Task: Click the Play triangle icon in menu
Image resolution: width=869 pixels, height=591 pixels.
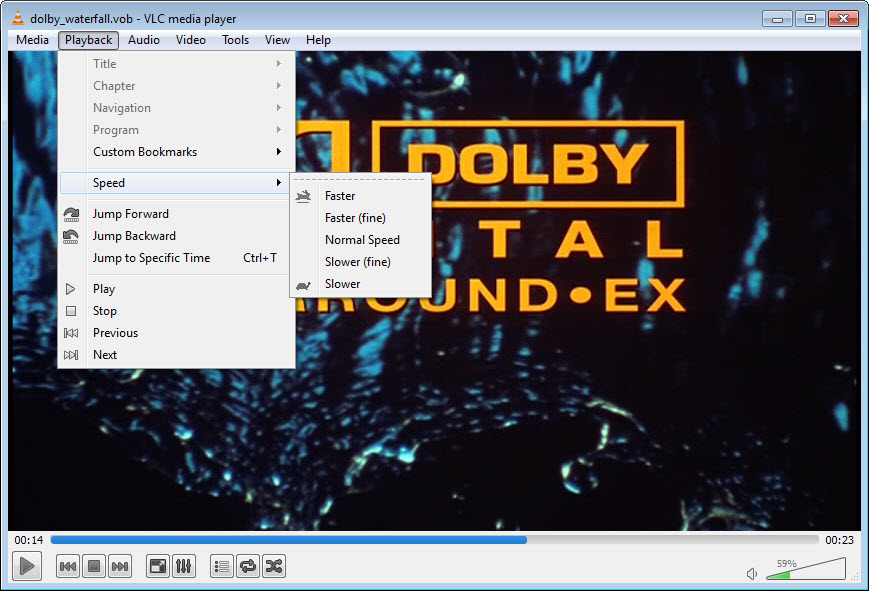Action: tap(70, 289)
